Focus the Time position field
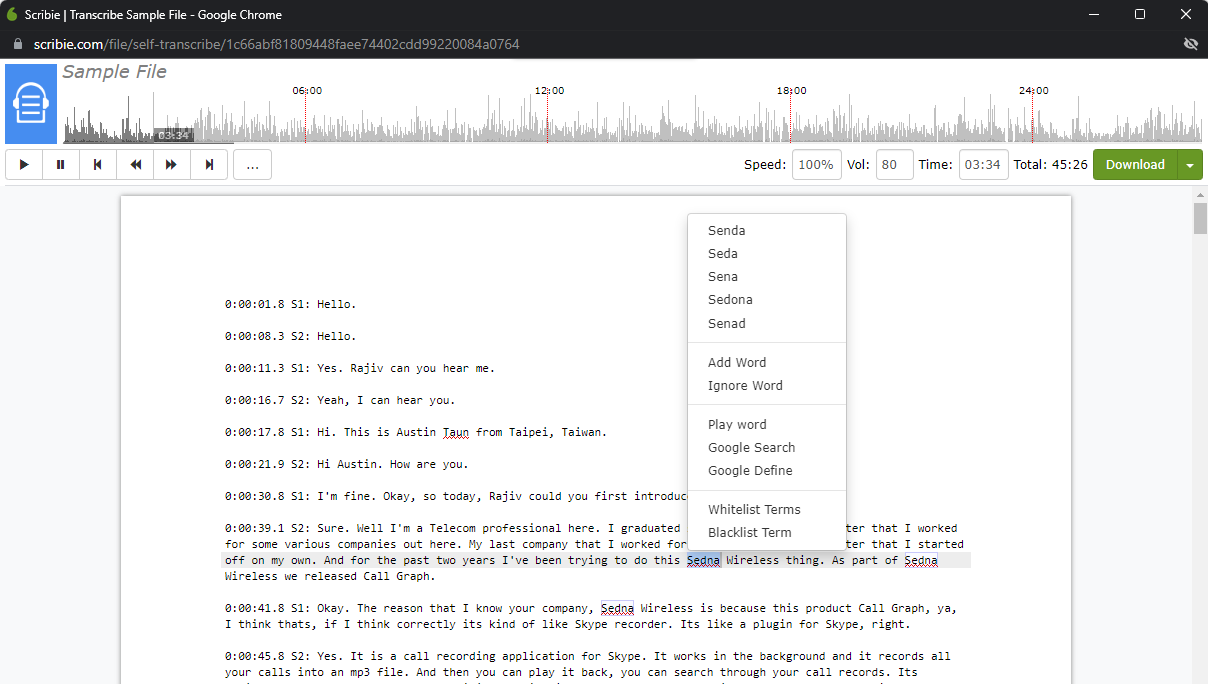The width and height of the screenshot is (1208, 684). 984,165
